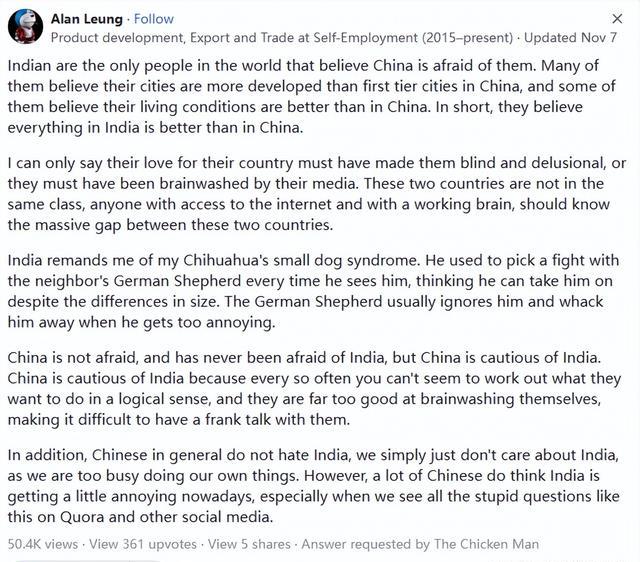Click the word Quora in the last paragraph
Image resolution: width=640 pixels, height=562 pixels.
[82, 517]
